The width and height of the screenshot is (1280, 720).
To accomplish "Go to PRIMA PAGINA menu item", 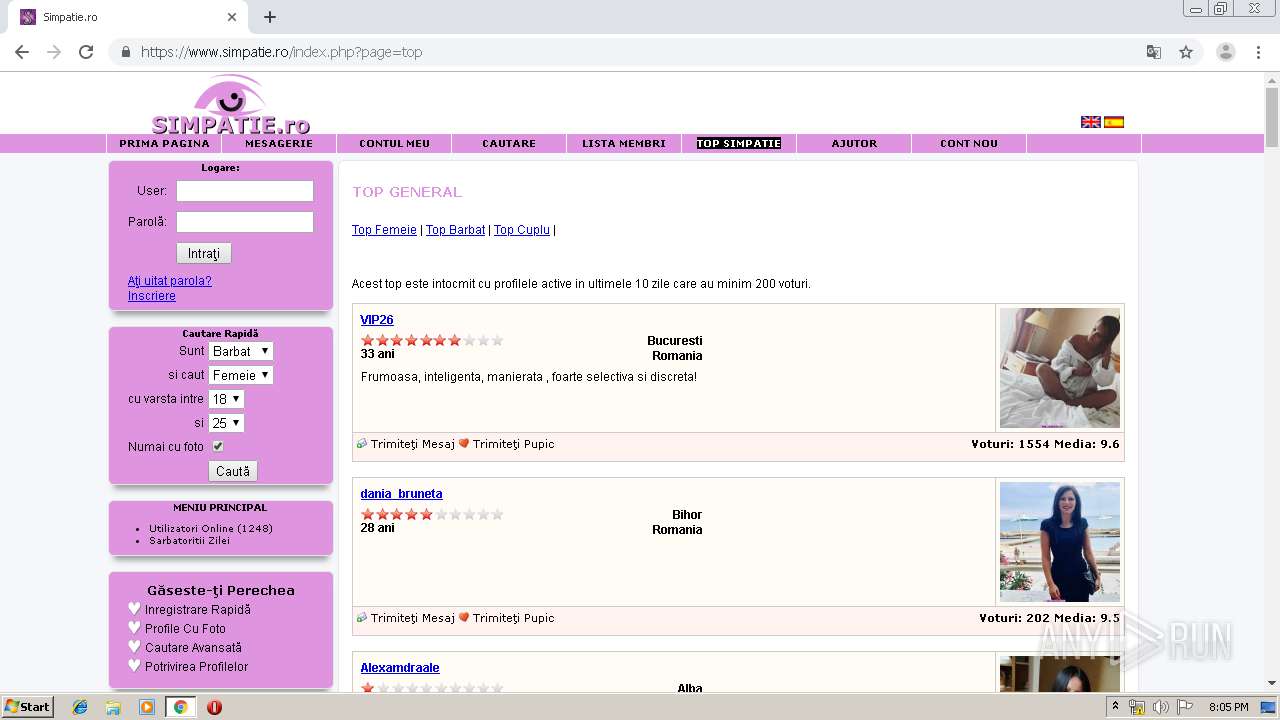I will [x=164, y=144].
